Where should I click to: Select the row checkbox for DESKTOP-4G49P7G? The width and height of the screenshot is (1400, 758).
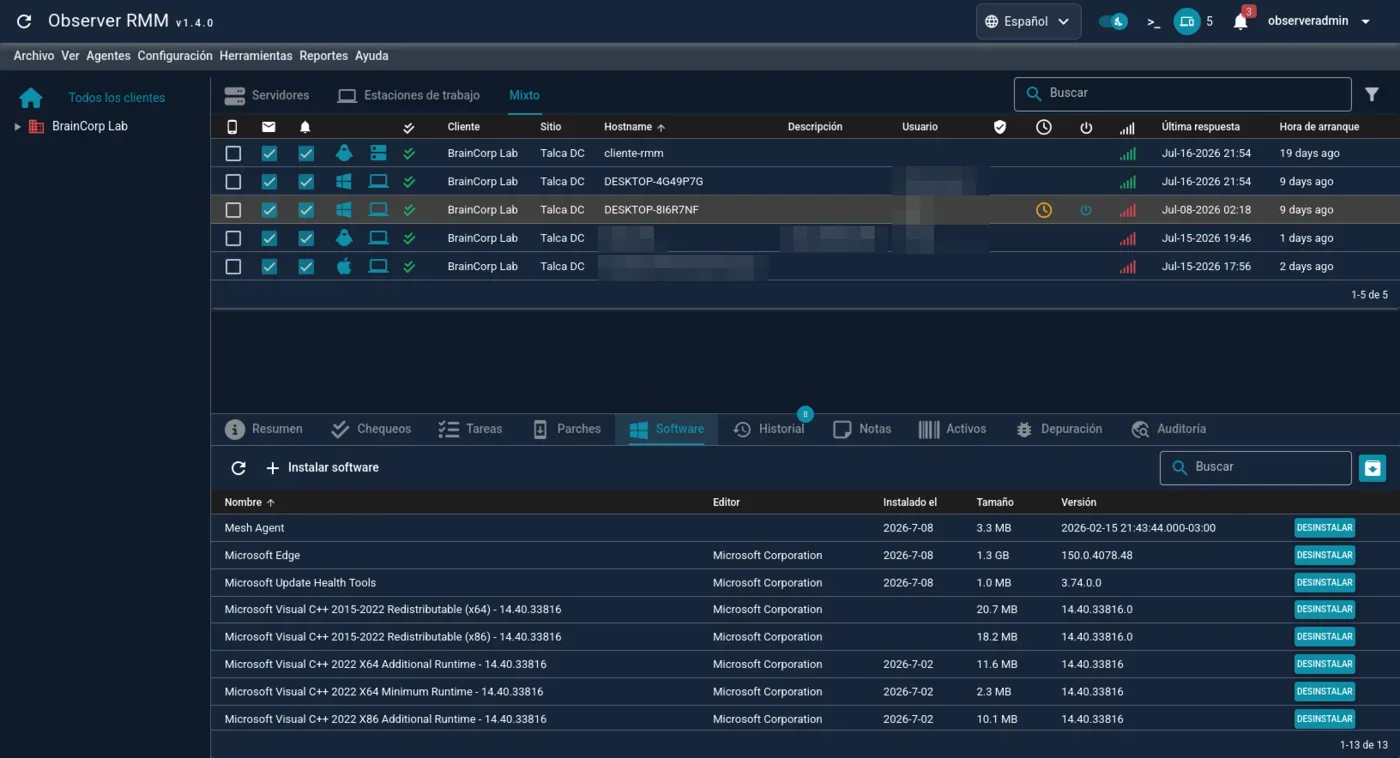pyautogui.click(x=233, y=182)
